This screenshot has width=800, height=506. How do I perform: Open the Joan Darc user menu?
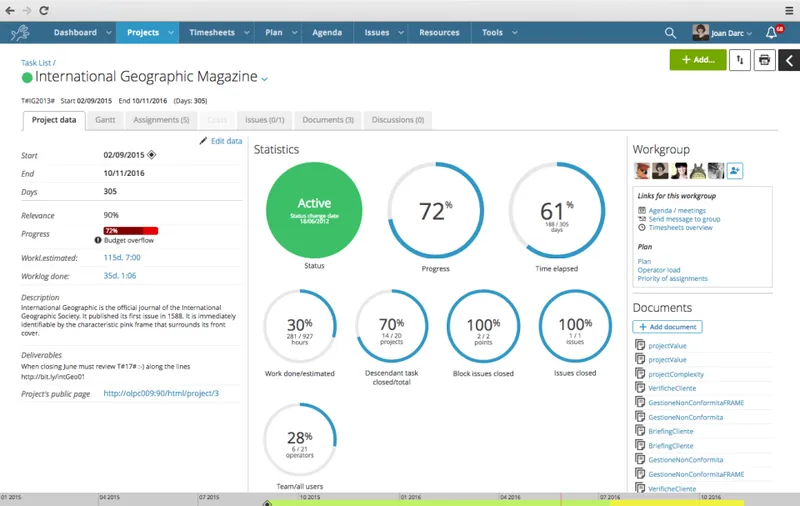[722, 33]
